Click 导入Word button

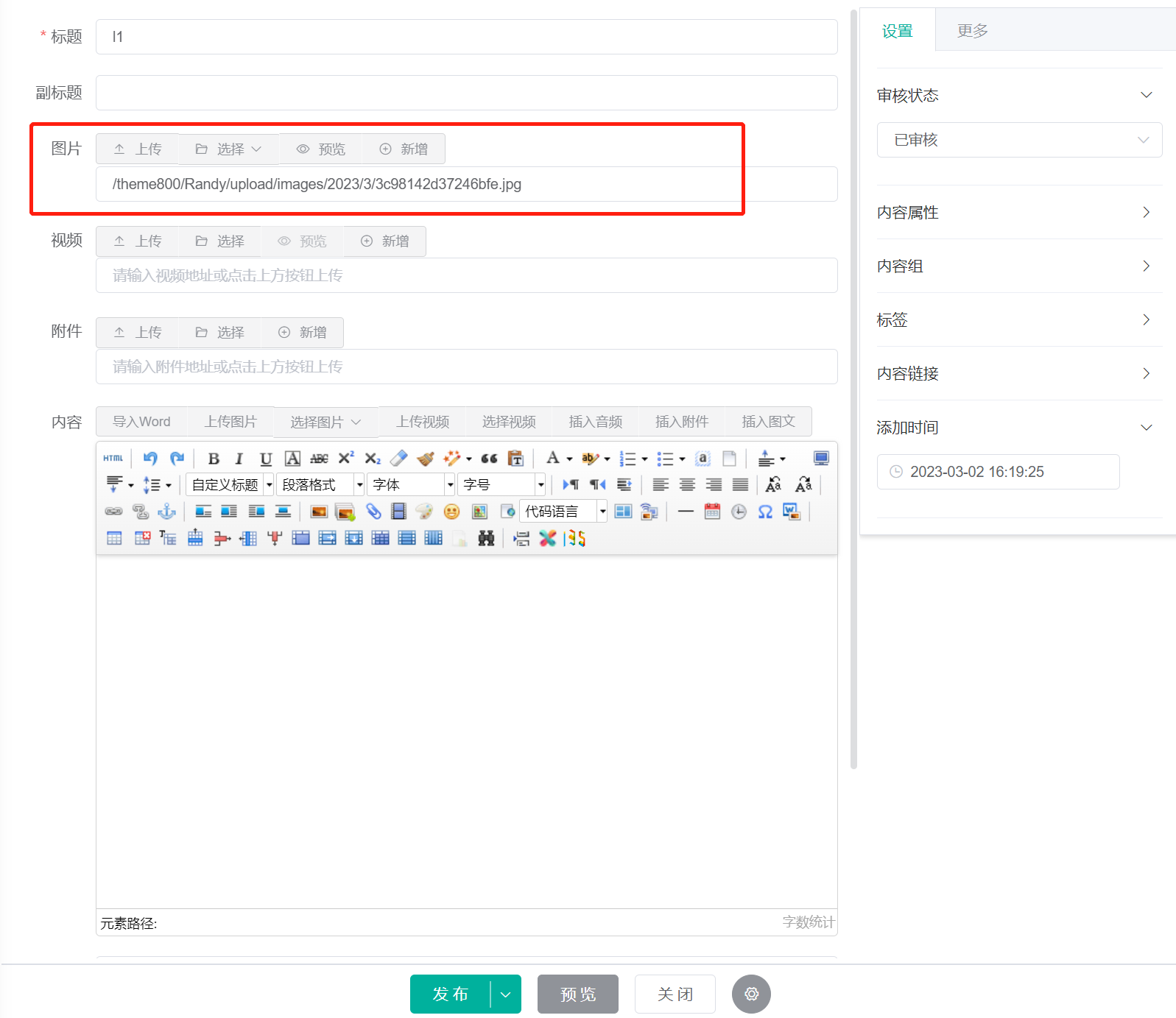point(141,422)
